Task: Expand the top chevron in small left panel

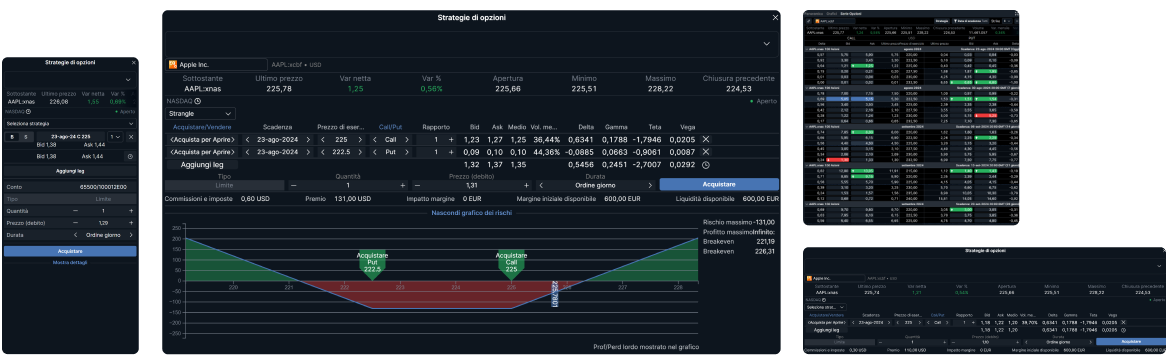Action: click(128, 79)
